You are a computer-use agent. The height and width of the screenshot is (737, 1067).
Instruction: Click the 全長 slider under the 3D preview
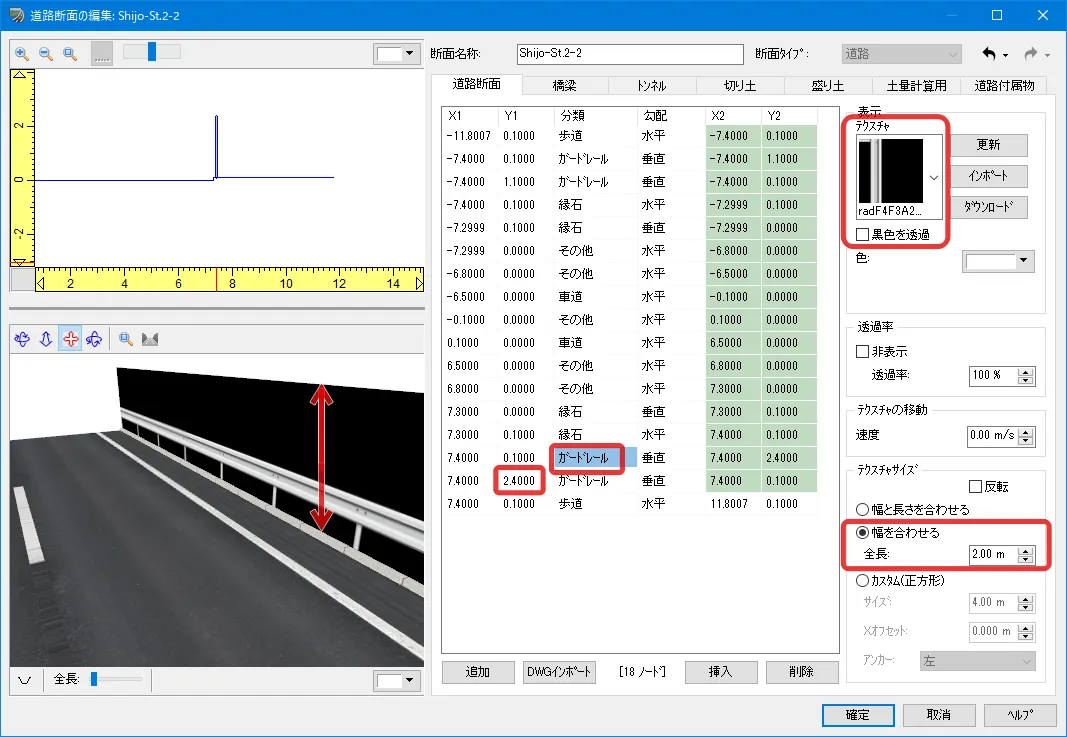coord(116,679)
